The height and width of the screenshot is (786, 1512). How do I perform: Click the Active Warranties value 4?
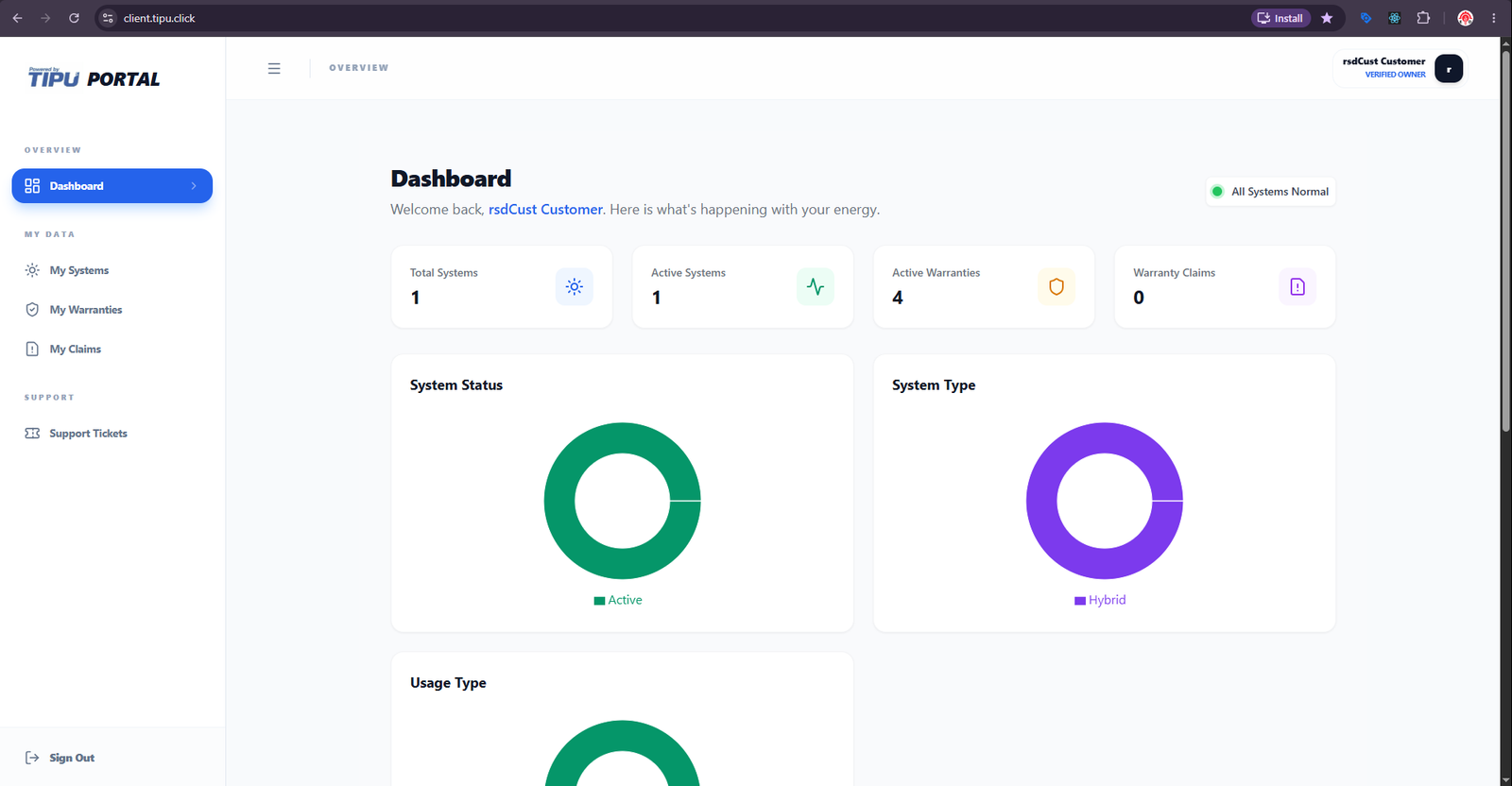coord(898,298)
